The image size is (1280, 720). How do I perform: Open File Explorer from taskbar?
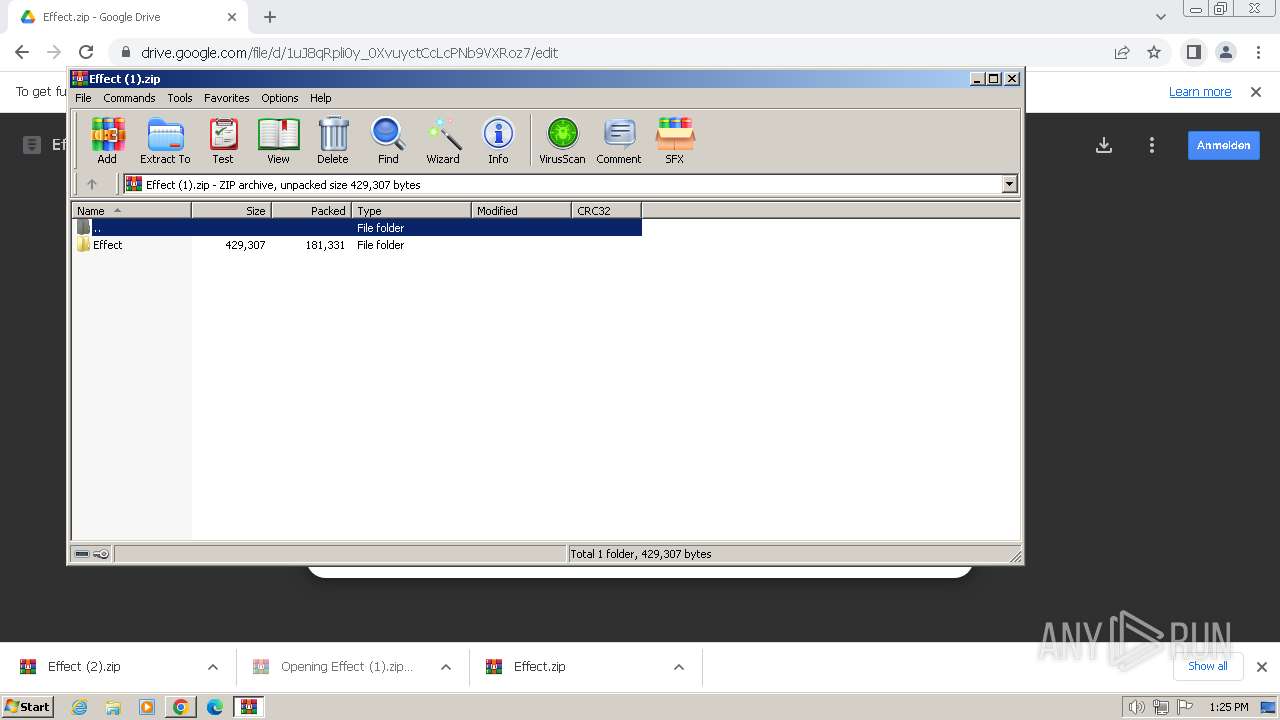[x=113, y=707]
